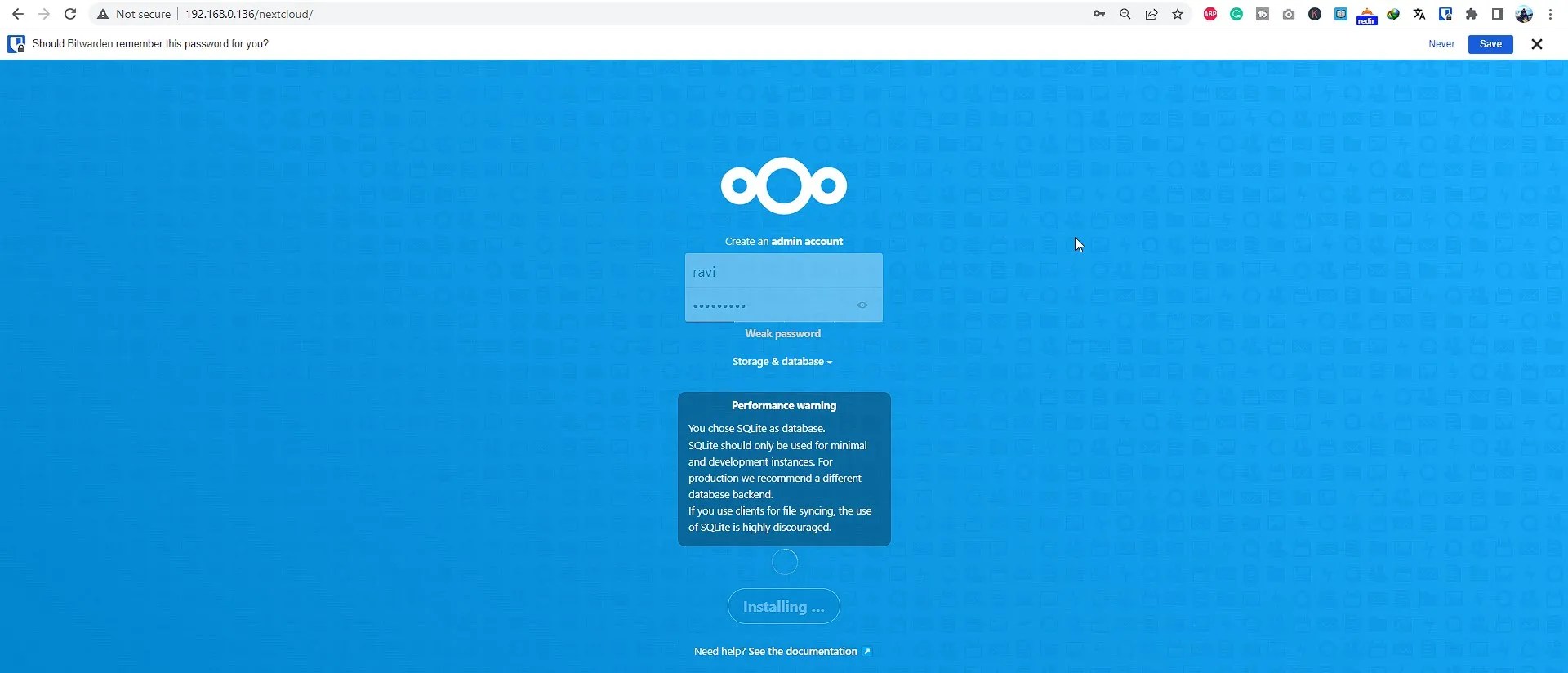
Task: Bookmark this page with the star
Action: [x=1178, y=14]
